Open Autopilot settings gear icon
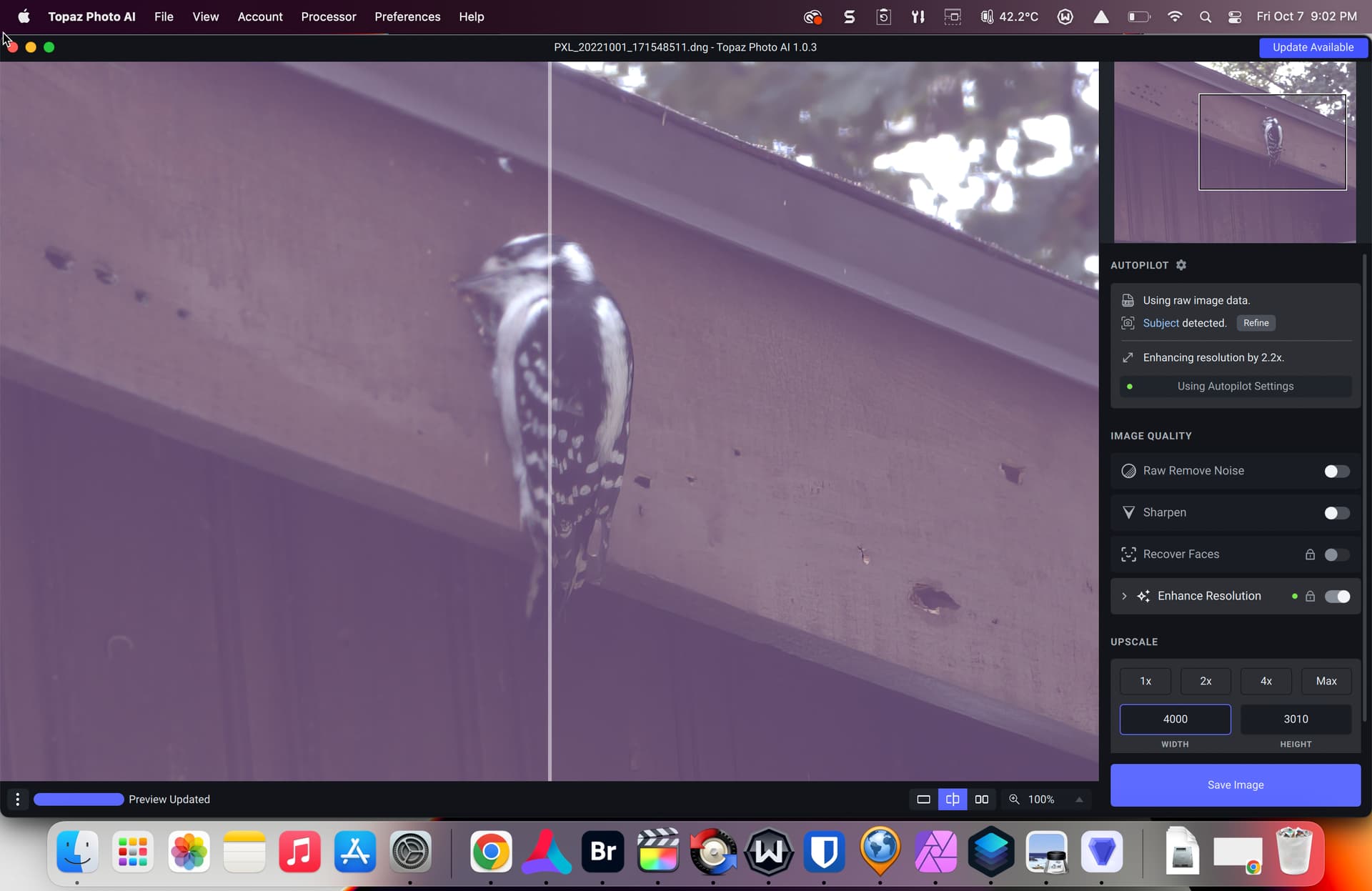 (1181, 265)
